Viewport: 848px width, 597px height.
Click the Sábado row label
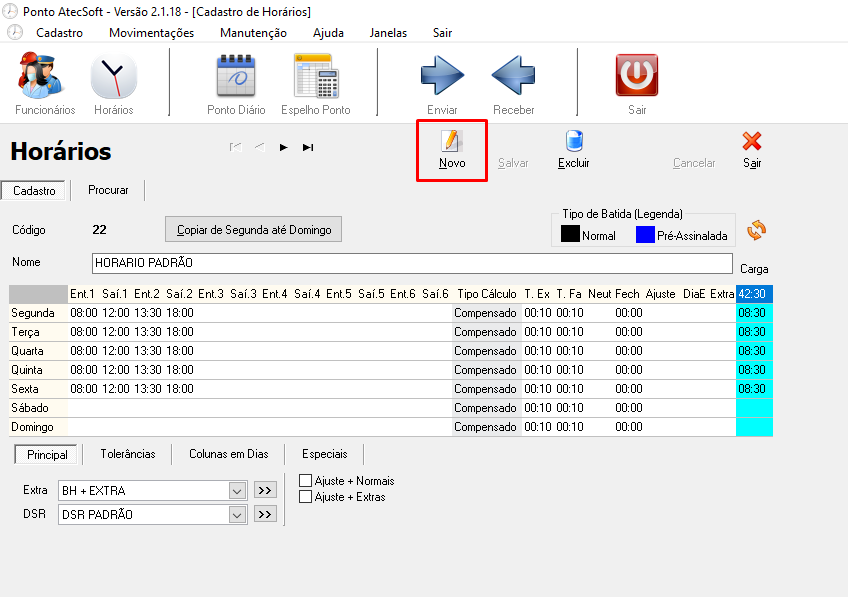point(38,407)
